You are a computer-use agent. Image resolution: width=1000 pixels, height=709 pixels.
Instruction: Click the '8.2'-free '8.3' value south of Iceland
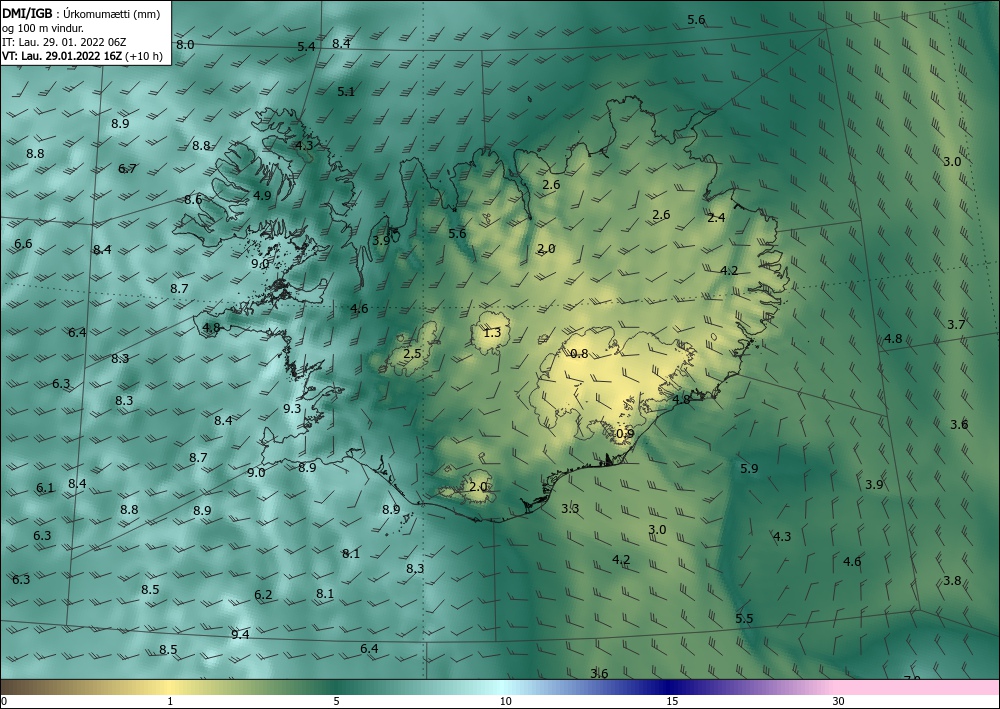415,569
